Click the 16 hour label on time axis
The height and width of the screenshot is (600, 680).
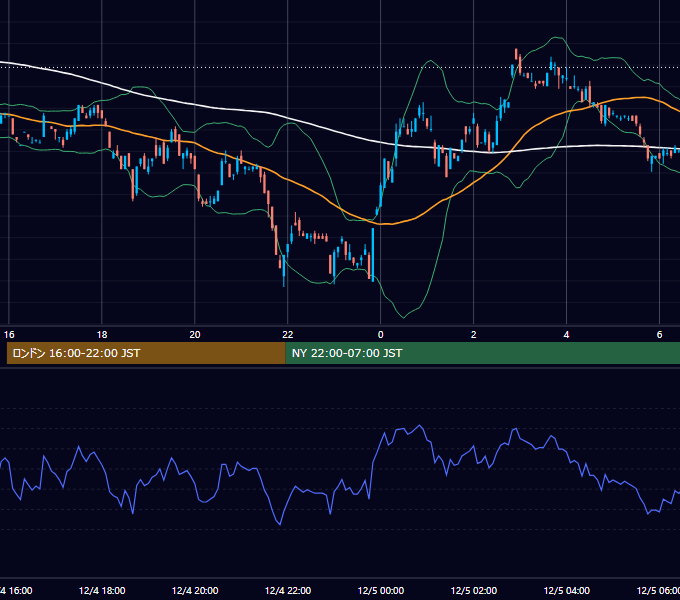pos(9,335)
